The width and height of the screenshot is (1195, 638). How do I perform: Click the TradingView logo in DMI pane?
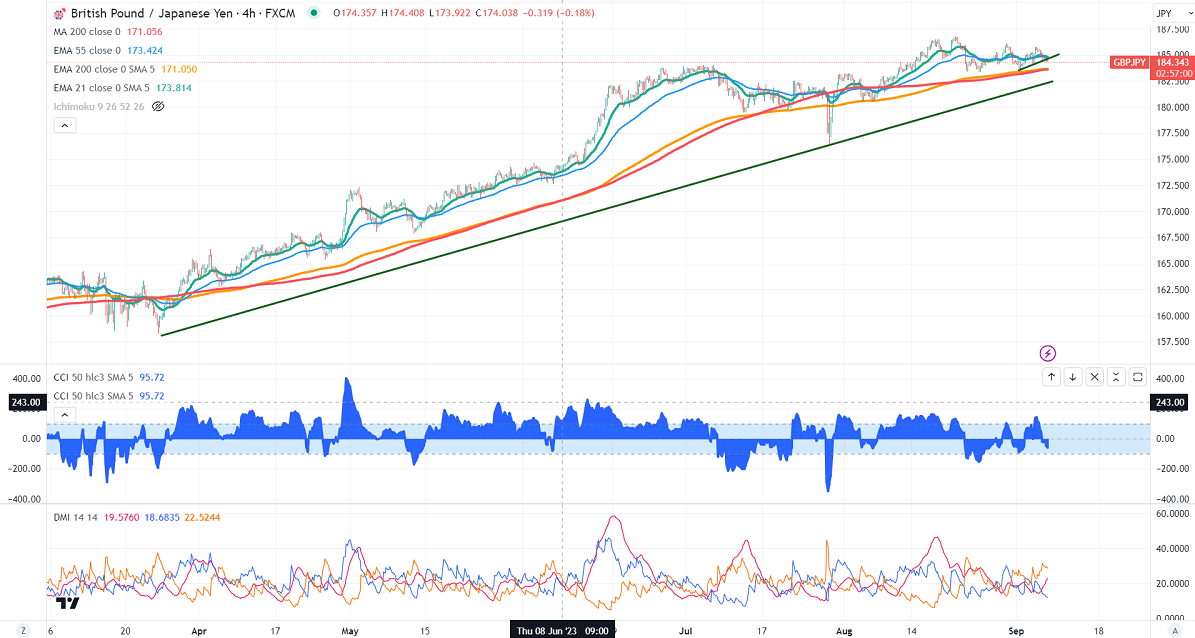pos(68,603)
